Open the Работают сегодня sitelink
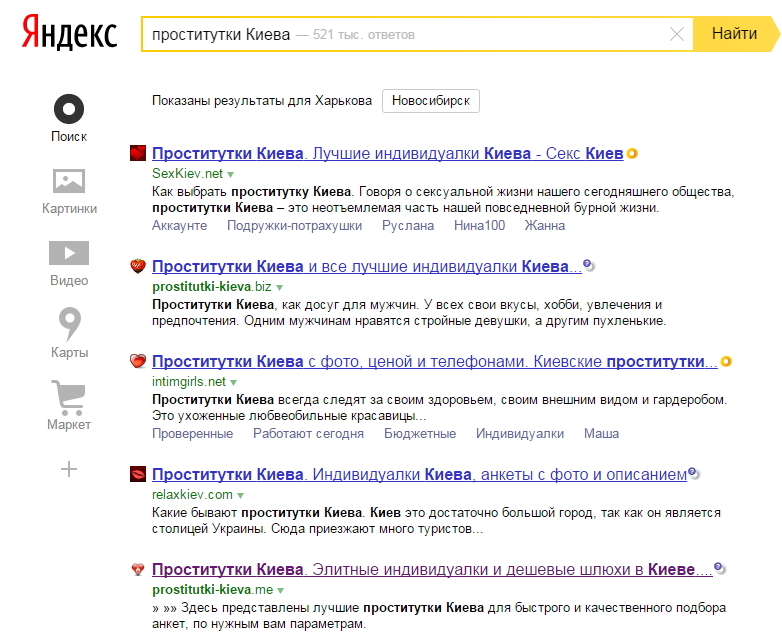The image size is (782, 637). point(308,433)
